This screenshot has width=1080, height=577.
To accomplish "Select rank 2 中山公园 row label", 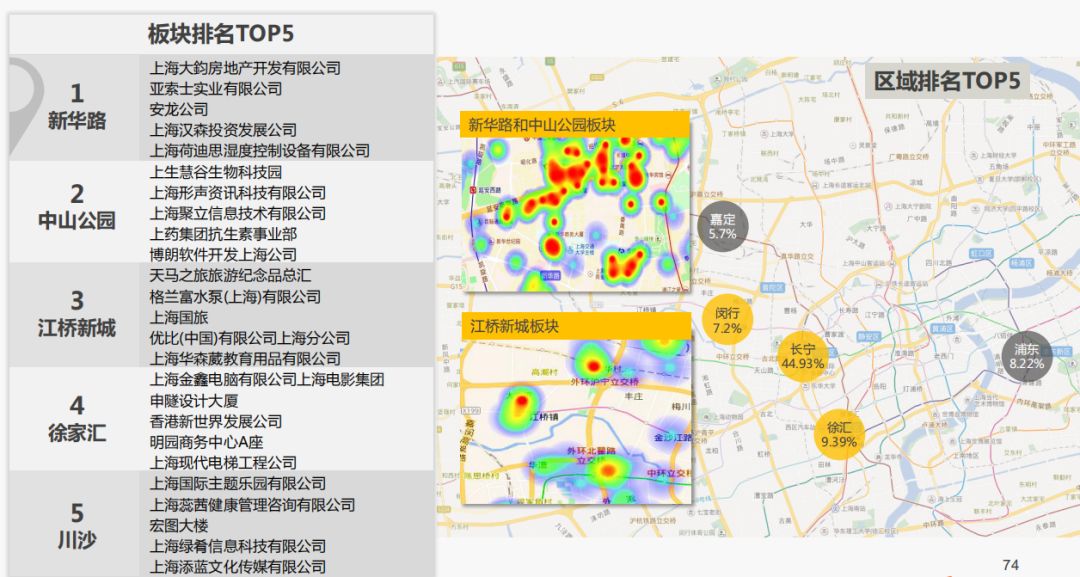I will [76, 208].
